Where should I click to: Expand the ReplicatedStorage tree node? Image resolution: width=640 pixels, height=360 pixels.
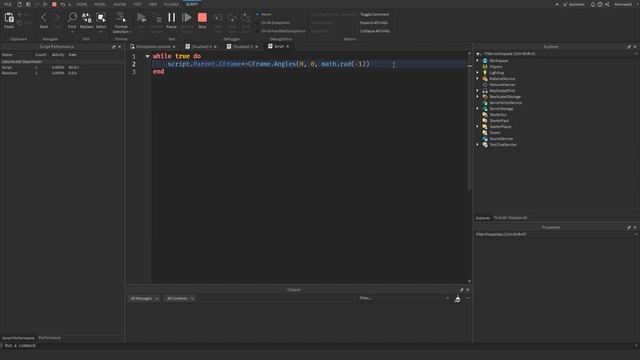click(x=478, y=97)
